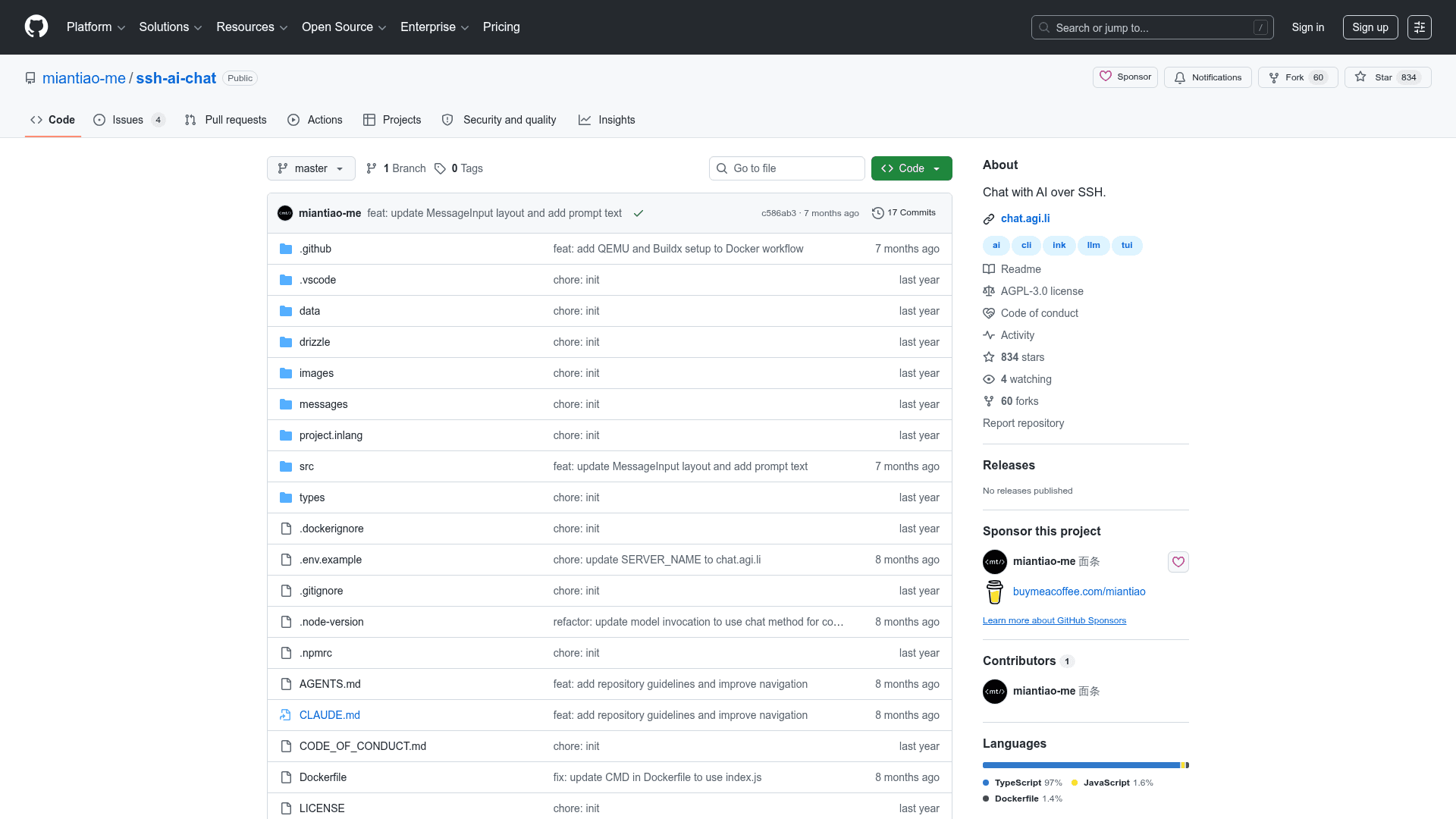This screenshot has height=819, width=1456.
Task: Click the Report repository link
Action: pos(1023,423)
